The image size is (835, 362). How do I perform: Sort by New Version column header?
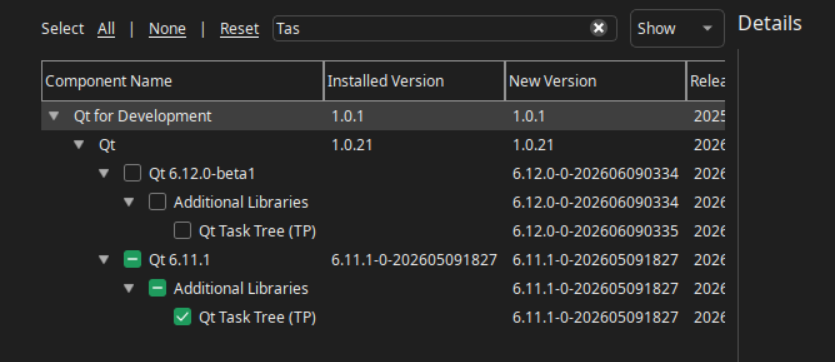[x=595, y=81]
